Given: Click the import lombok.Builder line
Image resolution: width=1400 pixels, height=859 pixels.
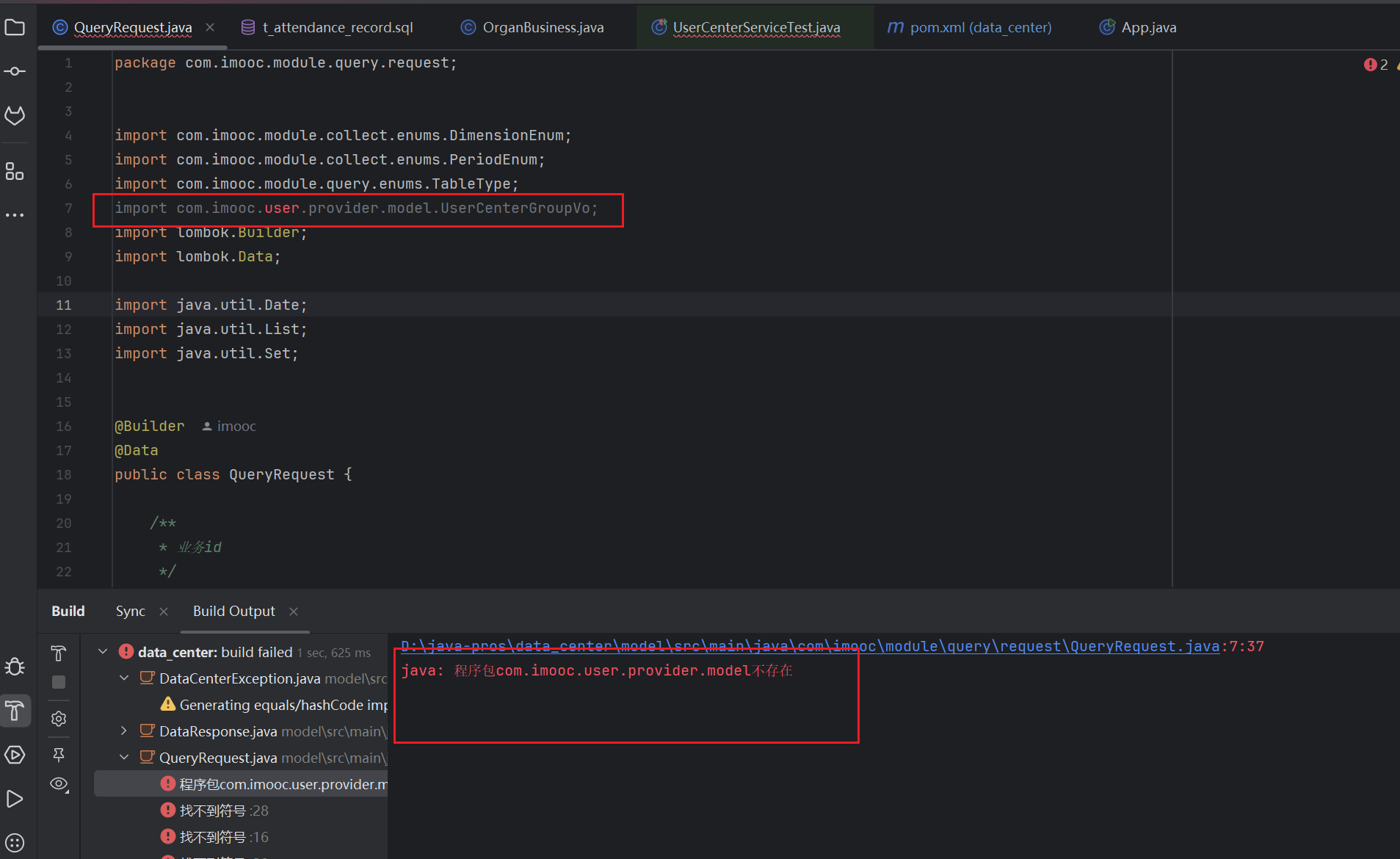Looking at the screenshot, I should [211, 232].
